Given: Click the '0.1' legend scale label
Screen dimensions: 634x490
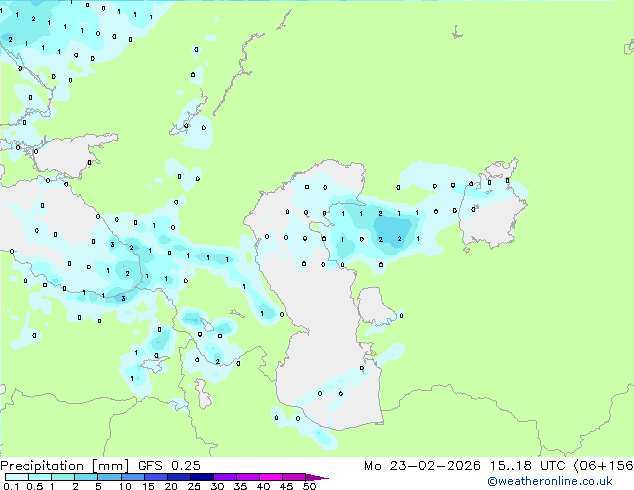Looking at the screenshot, I should coord(11,486).
